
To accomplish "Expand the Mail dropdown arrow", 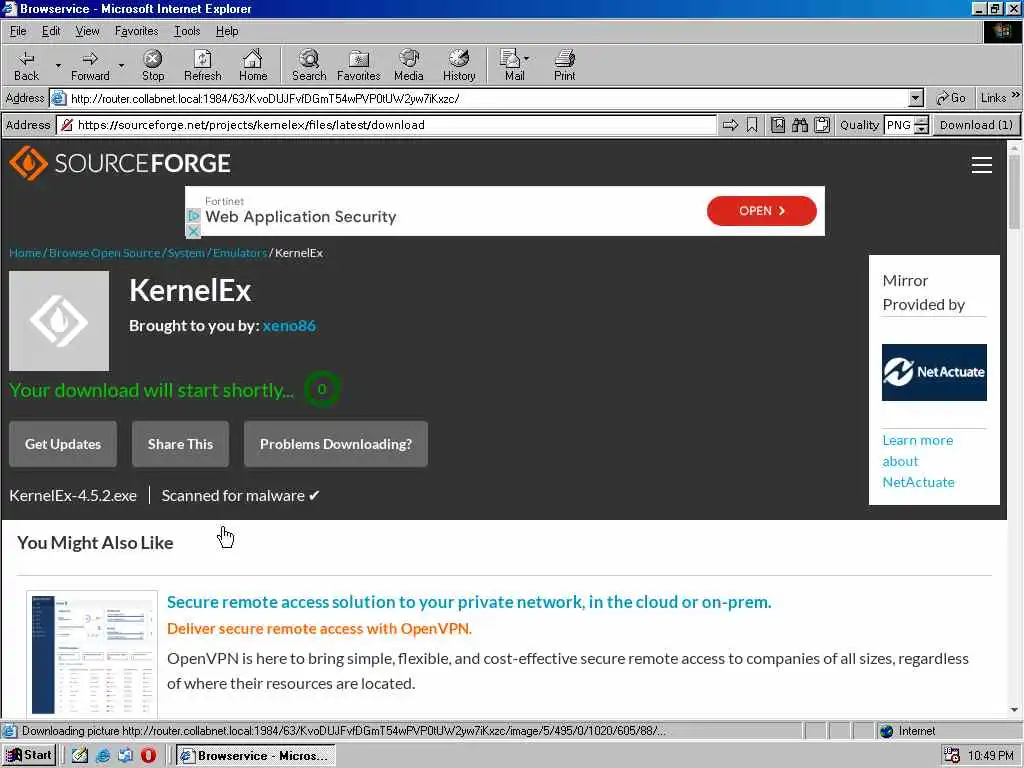I will (526, 58).
